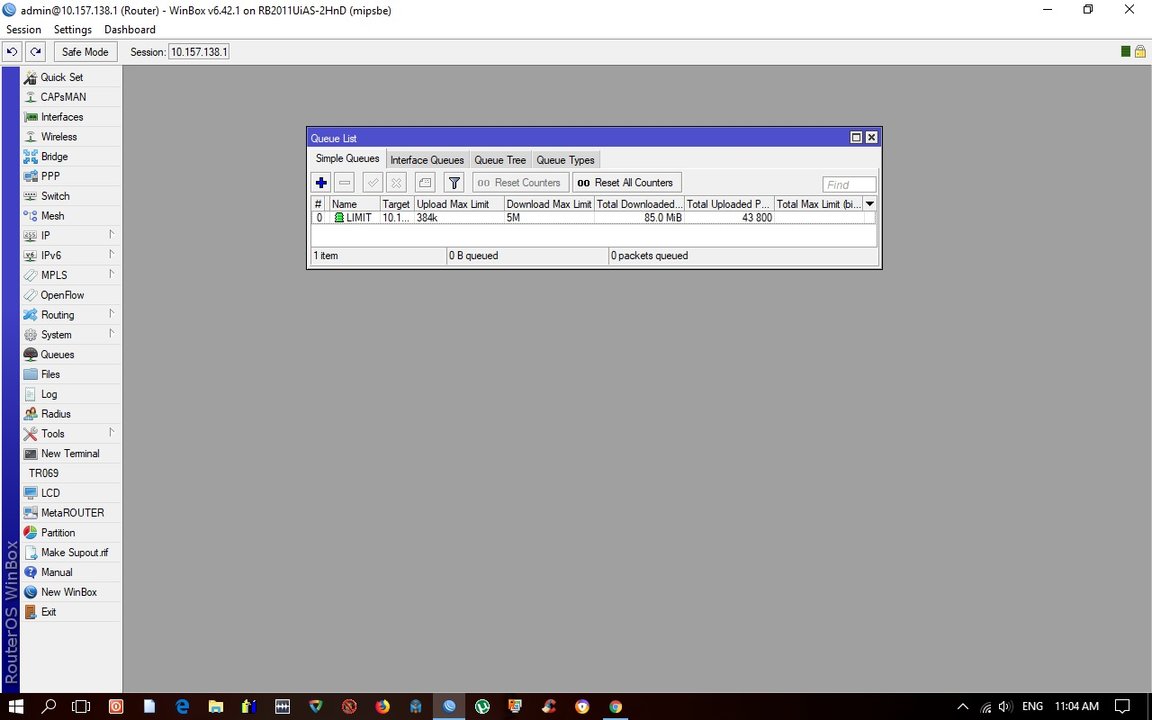Sort by the Name column header
The image size is (1152, 720).
tap(353, 204)
